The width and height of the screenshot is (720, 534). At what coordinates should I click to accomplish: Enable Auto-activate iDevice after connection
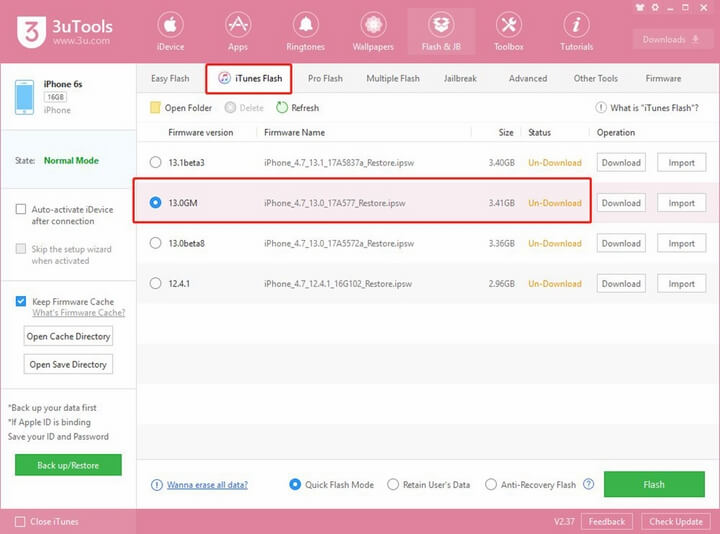(21, 209)
